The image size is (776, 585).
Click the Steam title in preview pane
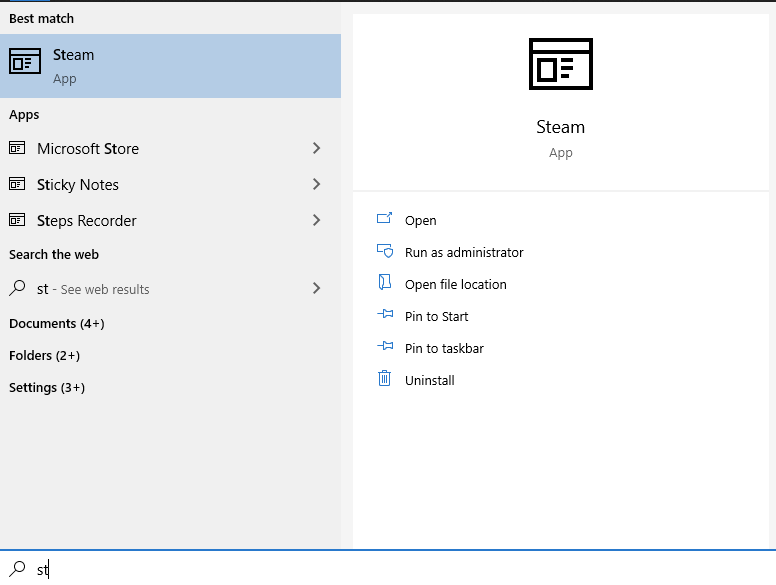pyautogui.click(x=561, y=127)
